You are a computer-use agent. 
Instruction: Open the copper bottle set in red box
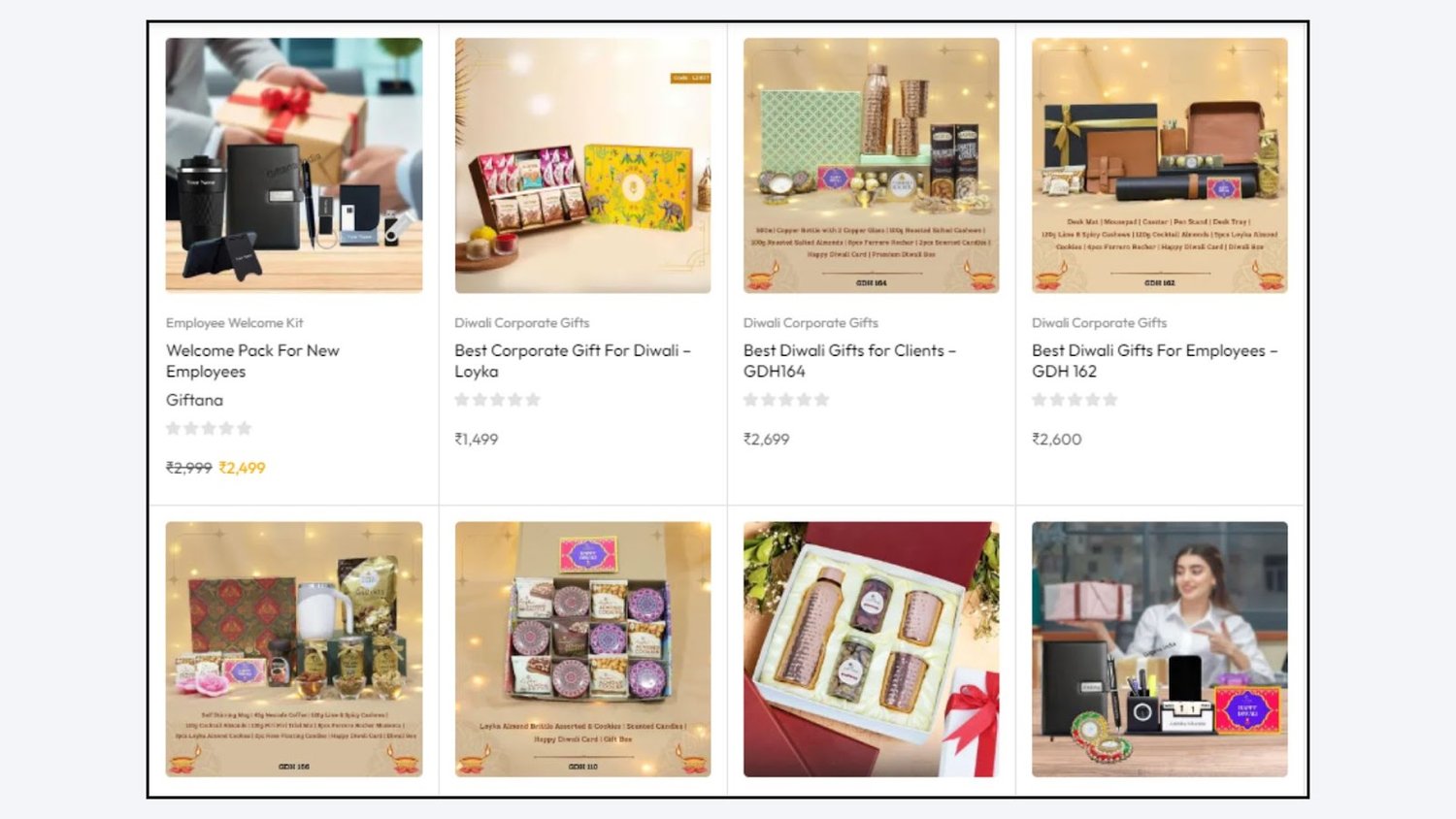coord(871,649)
